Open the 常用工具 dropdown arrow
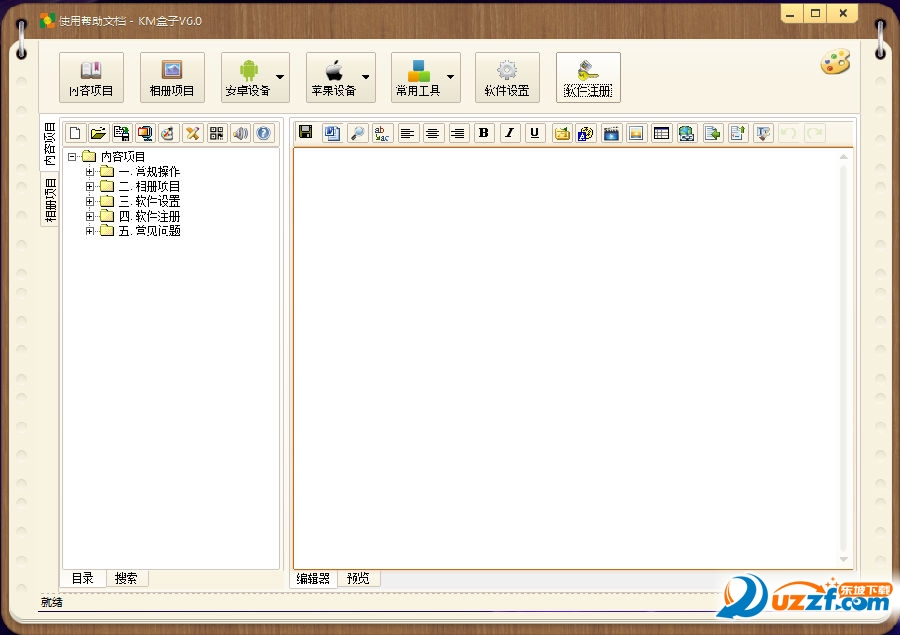Screen dimensions: 900x635 tap(450, 77)
